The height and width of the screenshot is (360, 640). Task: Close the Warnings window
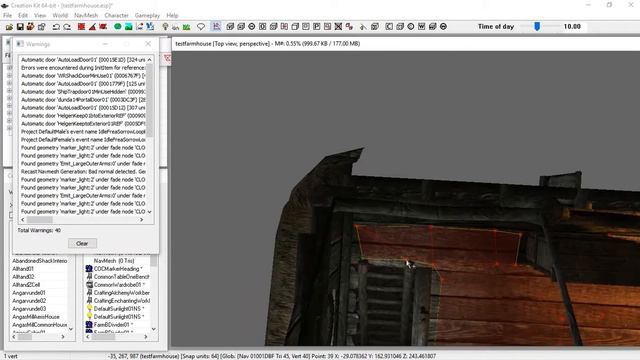148,44
